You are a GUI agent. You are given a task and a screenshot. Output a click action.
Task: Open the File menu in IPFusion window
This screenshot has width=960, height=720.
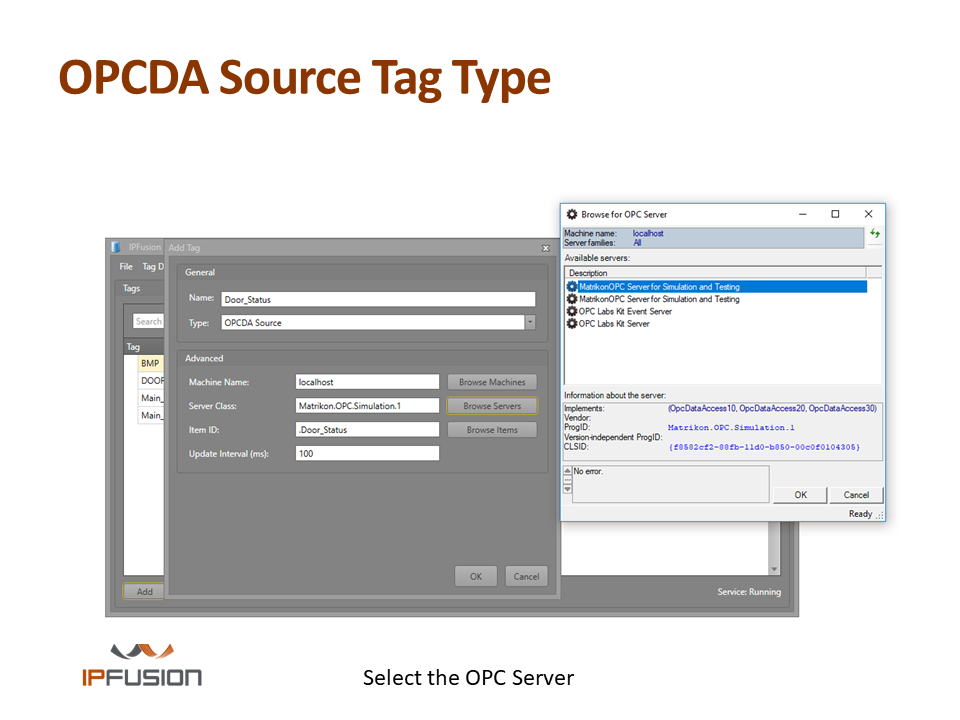tap(126, 266)
